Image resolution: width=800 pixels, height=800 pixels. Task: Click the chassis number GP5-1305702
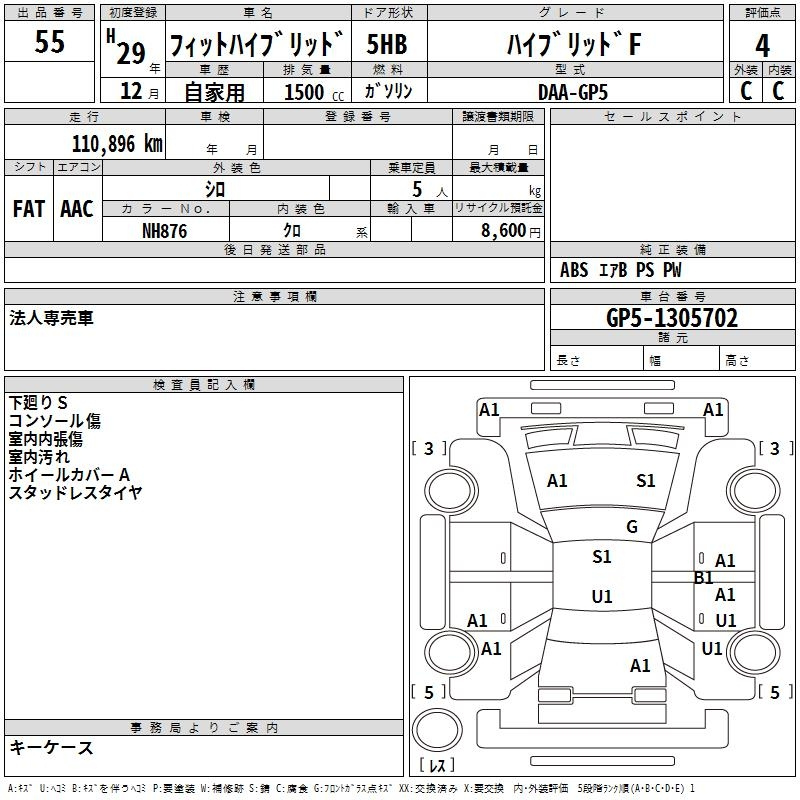click(672, 318)
